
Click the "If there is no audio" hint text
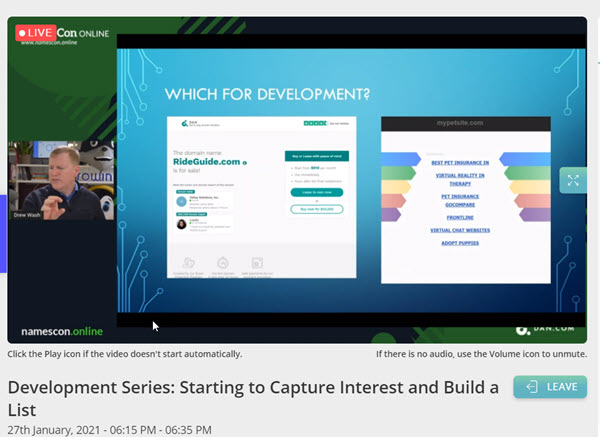click(x=481, y=354)
